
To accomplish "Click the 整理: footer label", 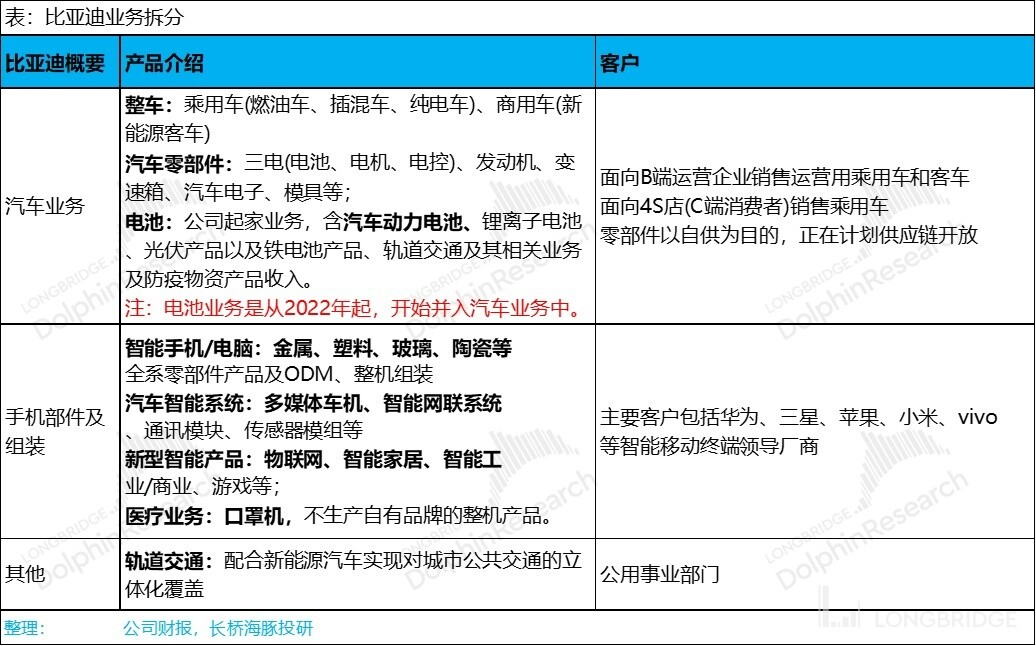I will (25, 628).
